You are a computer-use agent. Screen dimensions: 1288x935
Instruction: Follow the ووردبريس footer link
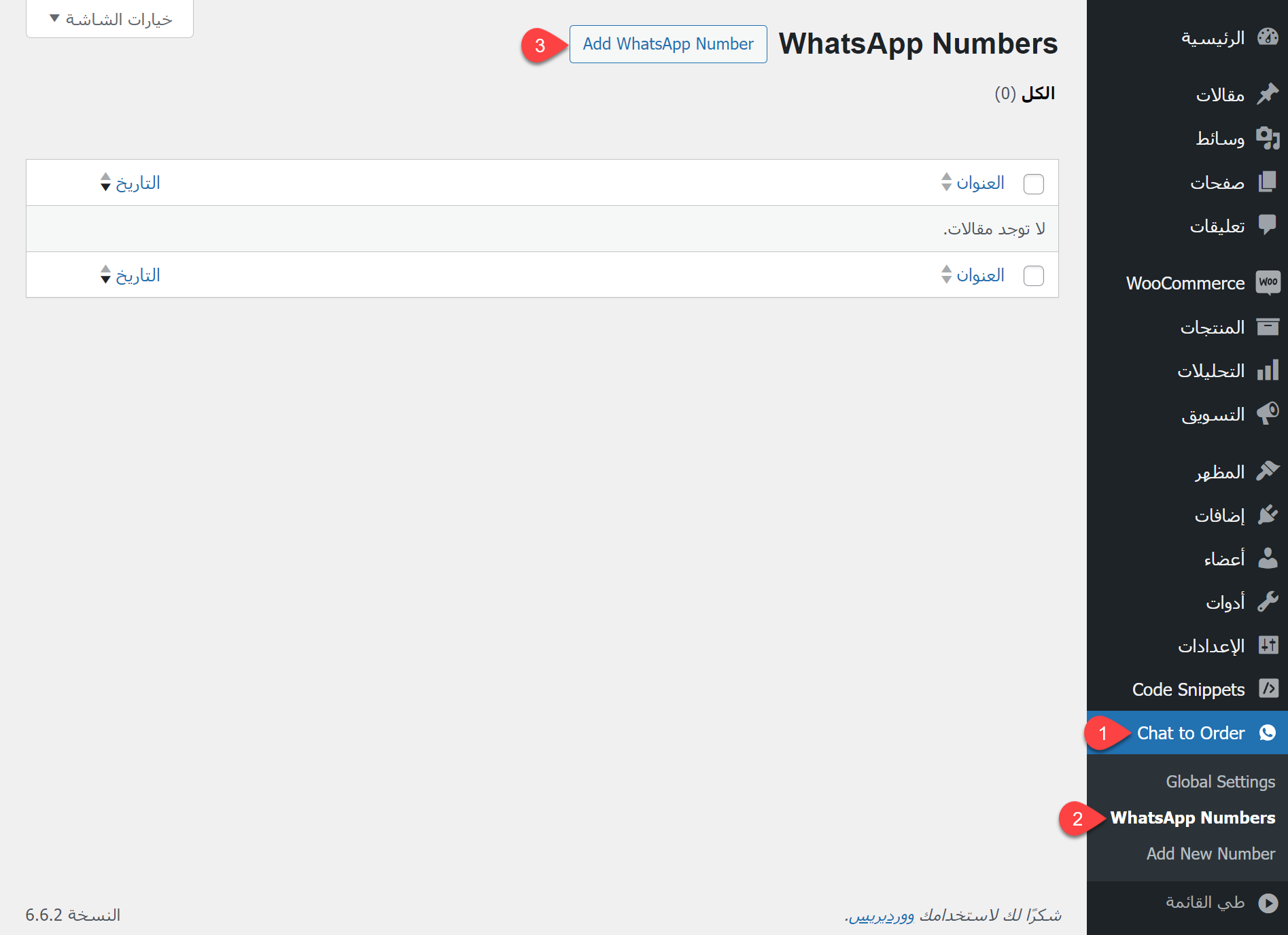click(881, 915)
